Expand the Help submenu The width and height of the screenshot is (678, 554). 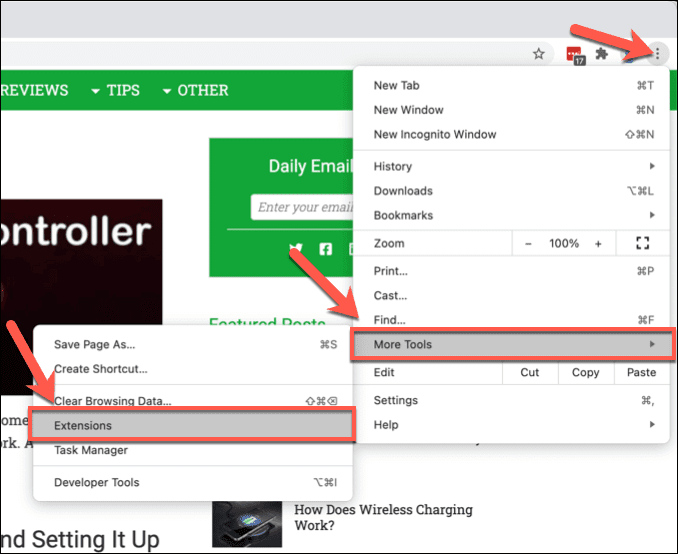pyautogui.click(x=513, y=425)
